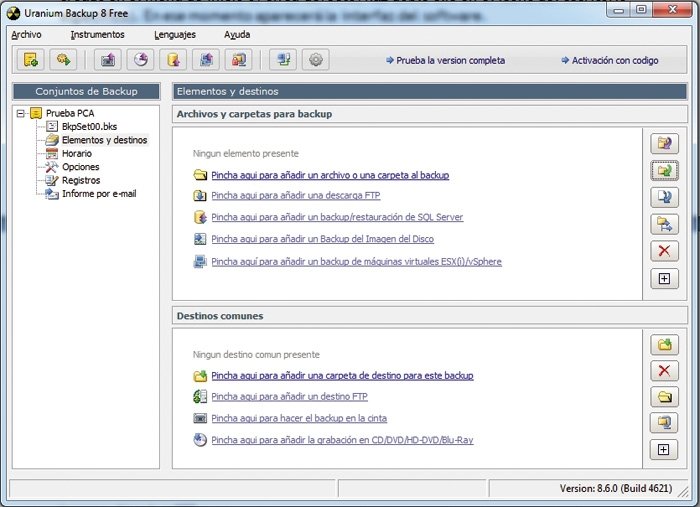Click link to add archivo o carpeta al backup
Image resolution: width=700 pixels, height=507 pixels.
(x=330, y=175)
